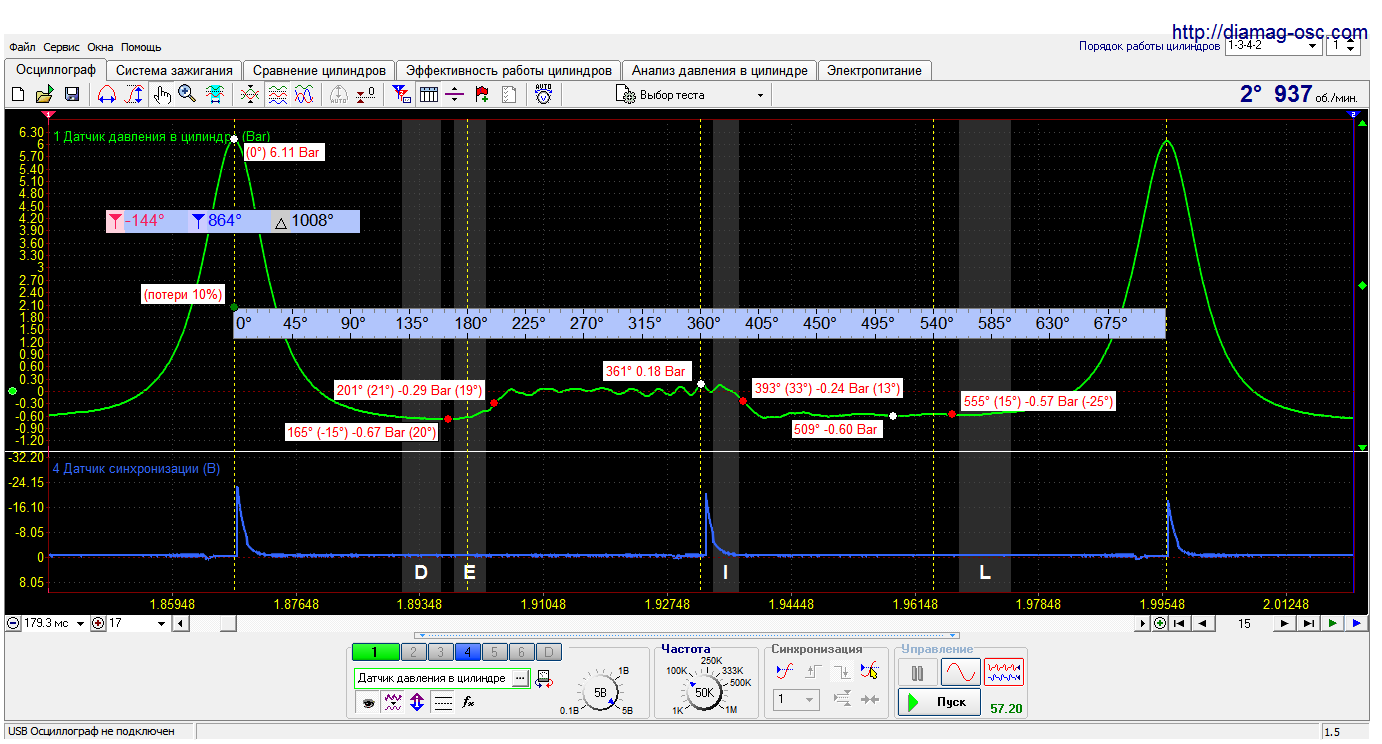Viewport: 1382px width, 744px height.
Task: Select the single sine wave display mode
Action: (960, 672)
